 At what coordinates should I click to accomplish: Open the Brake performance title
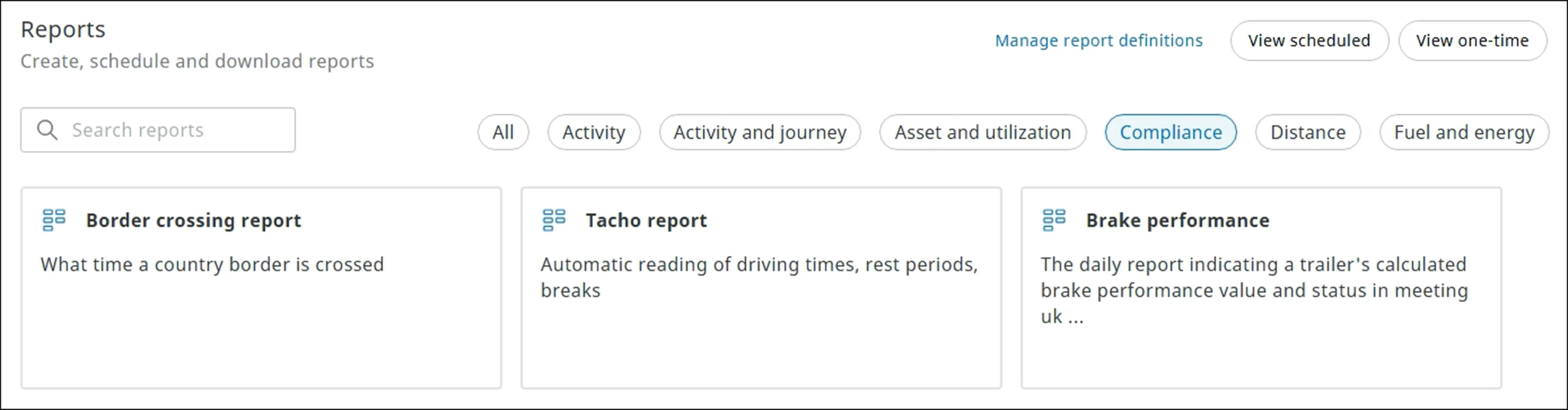tap(1177, 220)
